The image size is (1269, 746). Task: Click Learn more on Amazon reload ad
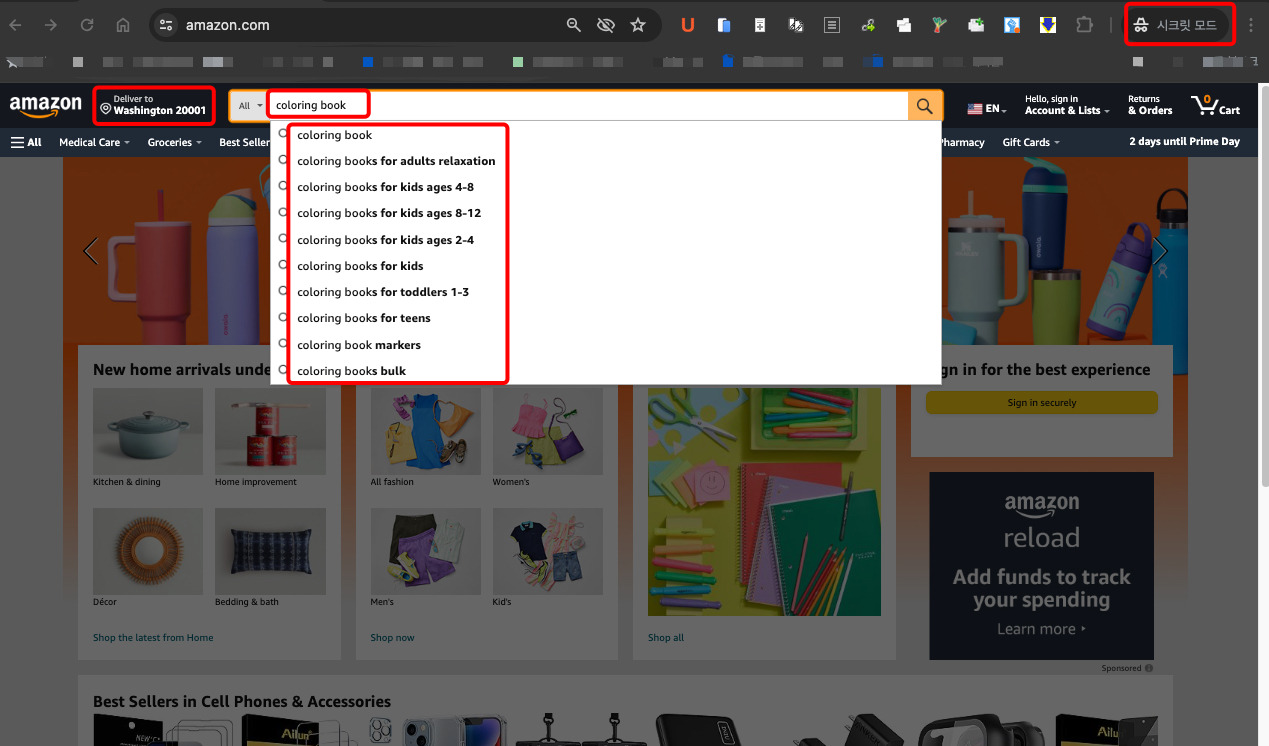click(1041, 629)
